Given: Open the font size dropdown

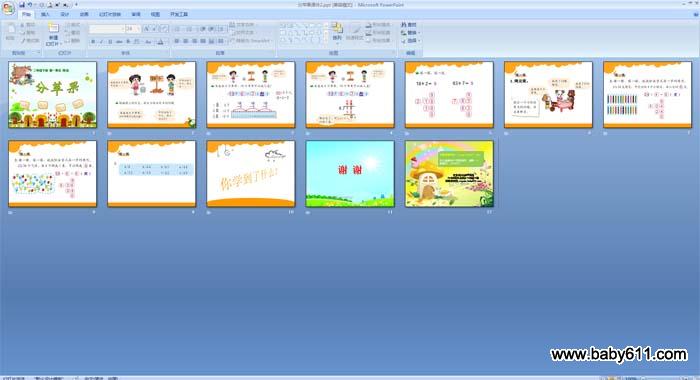Looking at the screenshot, I should click(133, 29).
